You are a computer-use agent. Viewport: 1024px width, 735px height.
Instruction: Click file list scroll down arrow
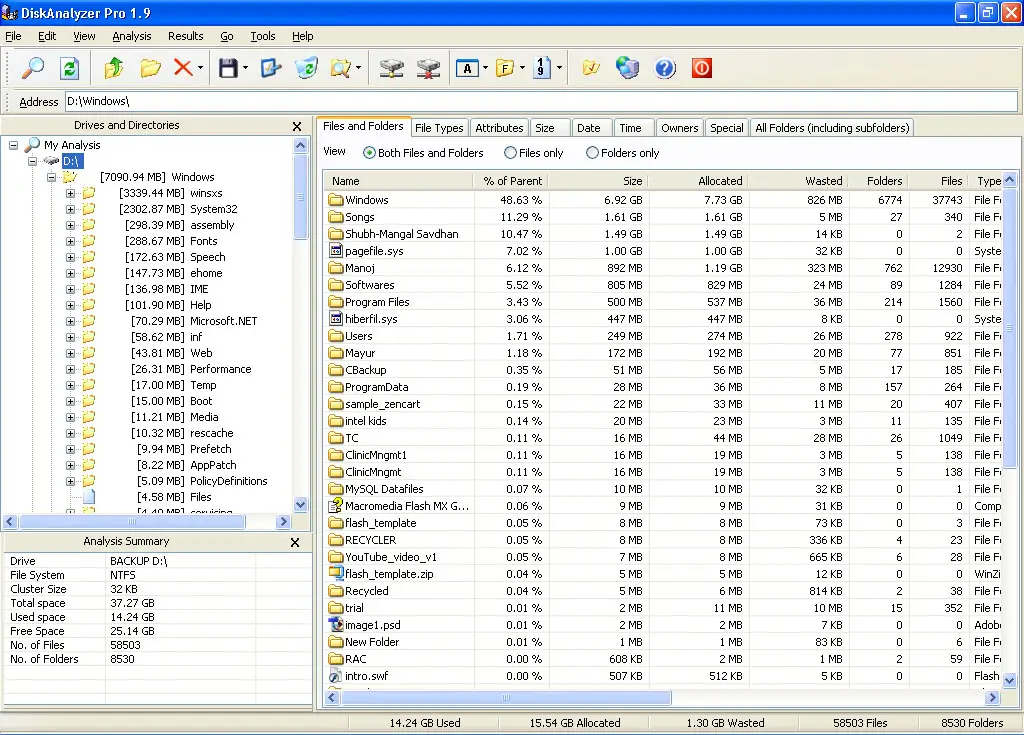[1010, 681]
